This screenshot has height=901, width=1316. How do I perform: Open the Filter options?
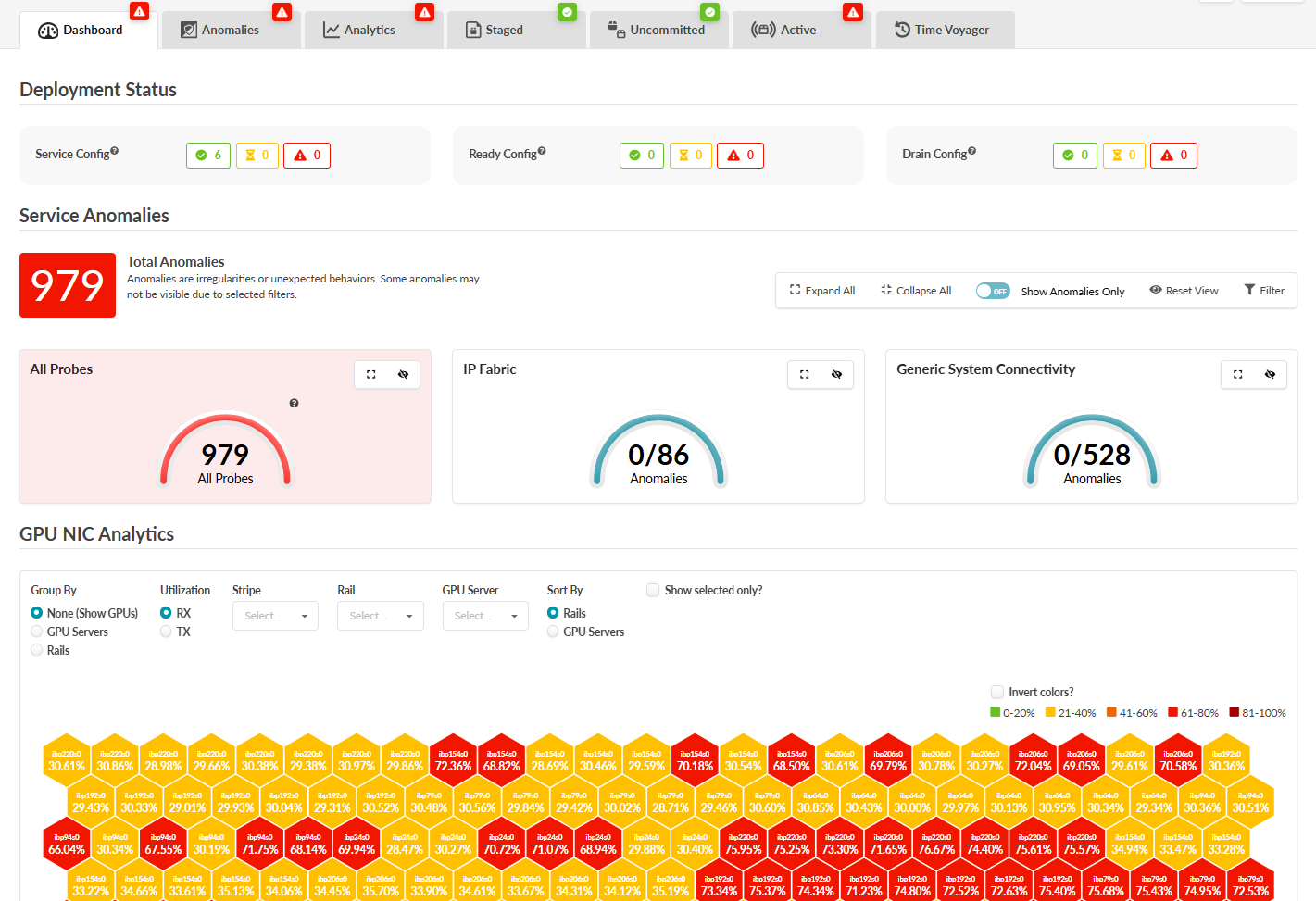1264,291
